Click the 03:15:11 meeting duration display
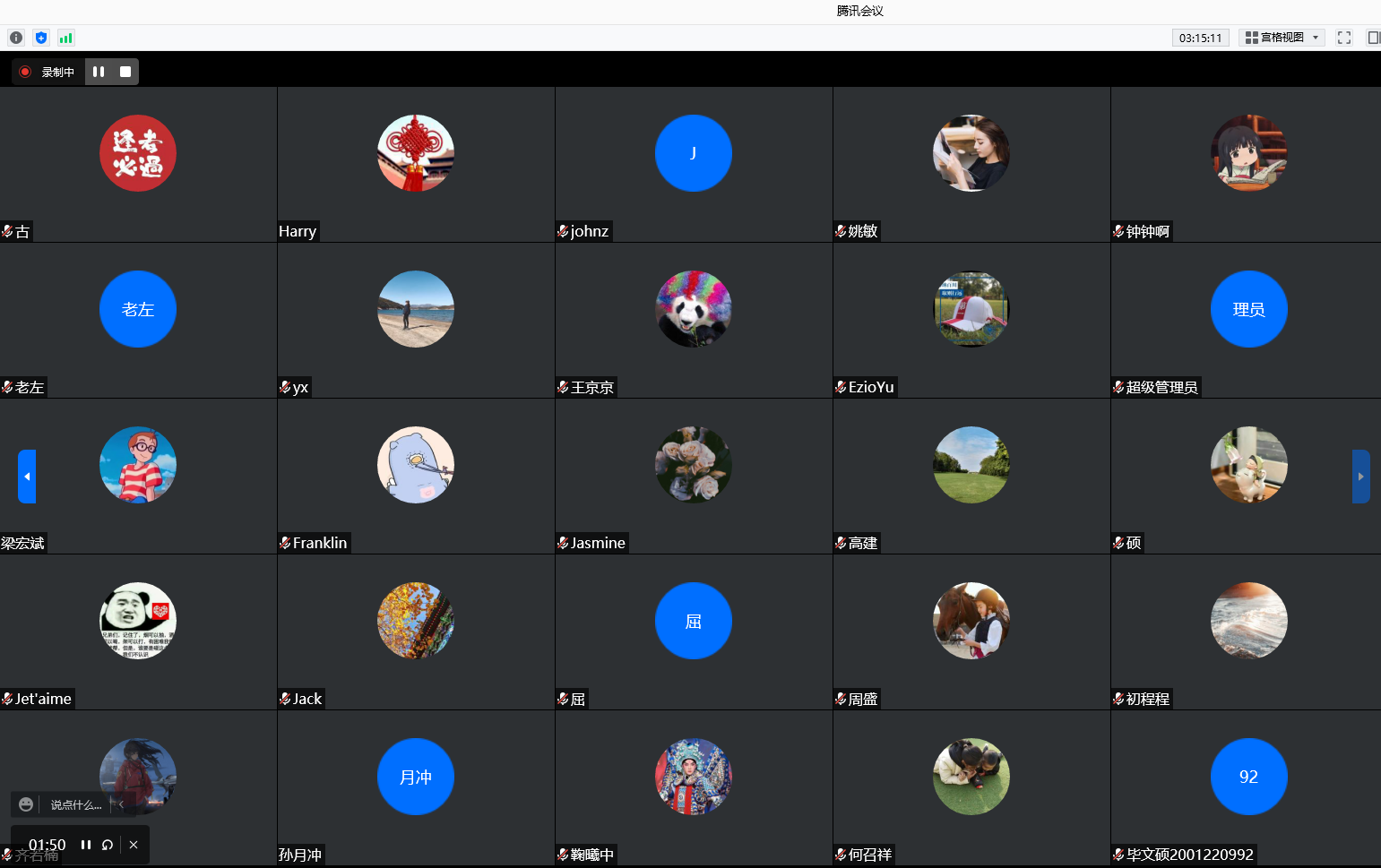The image size is (1381, 868). click(1200, 38)
